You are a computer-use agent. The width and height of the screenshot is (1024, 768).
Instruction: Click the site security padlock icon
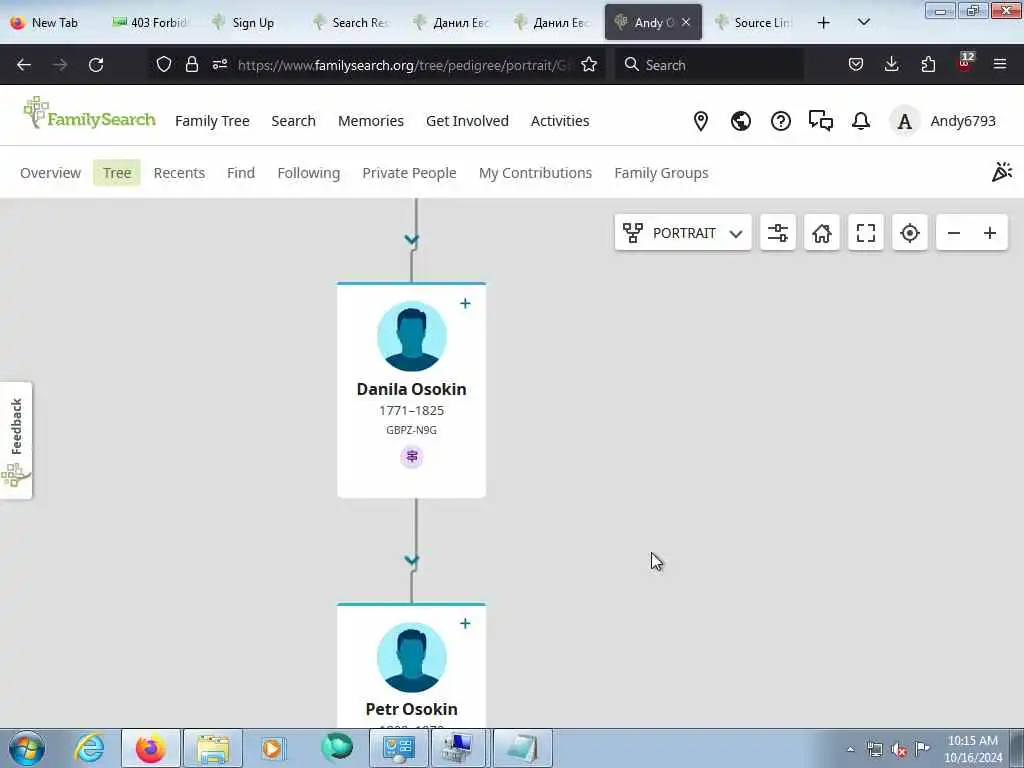coord(191,64)
